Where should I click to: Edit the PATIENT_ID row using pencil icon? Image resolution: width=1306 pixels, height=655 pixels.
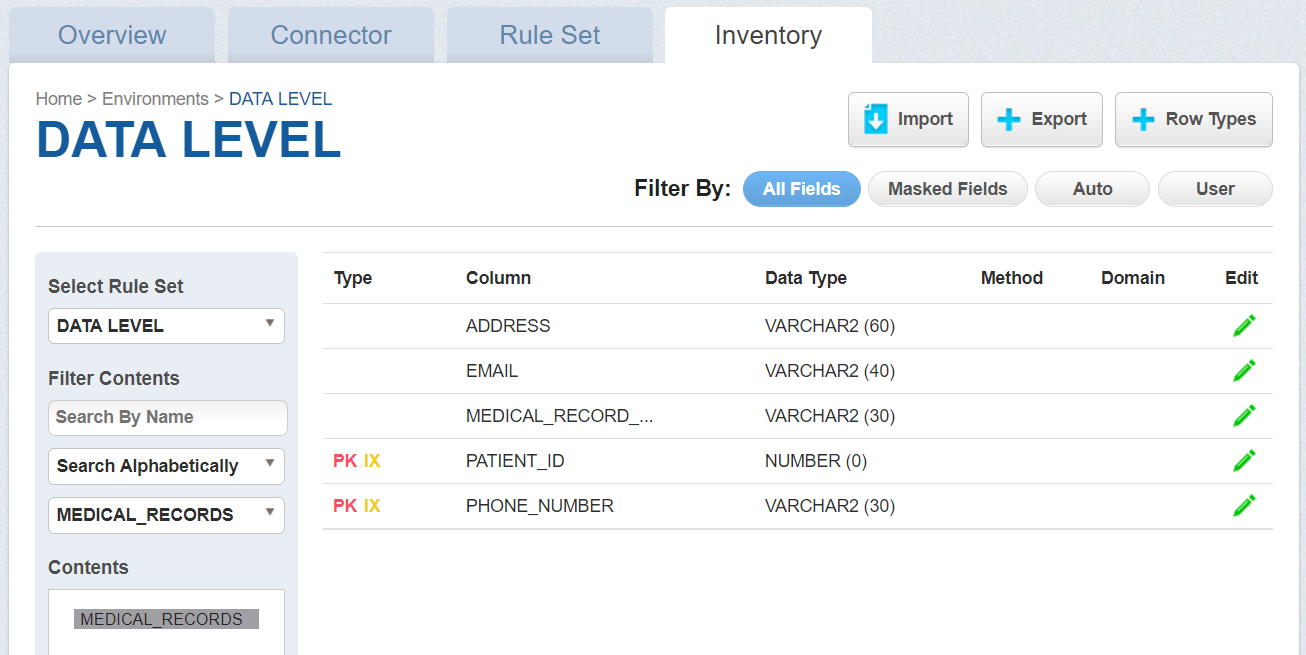(x=1244, y=460)
